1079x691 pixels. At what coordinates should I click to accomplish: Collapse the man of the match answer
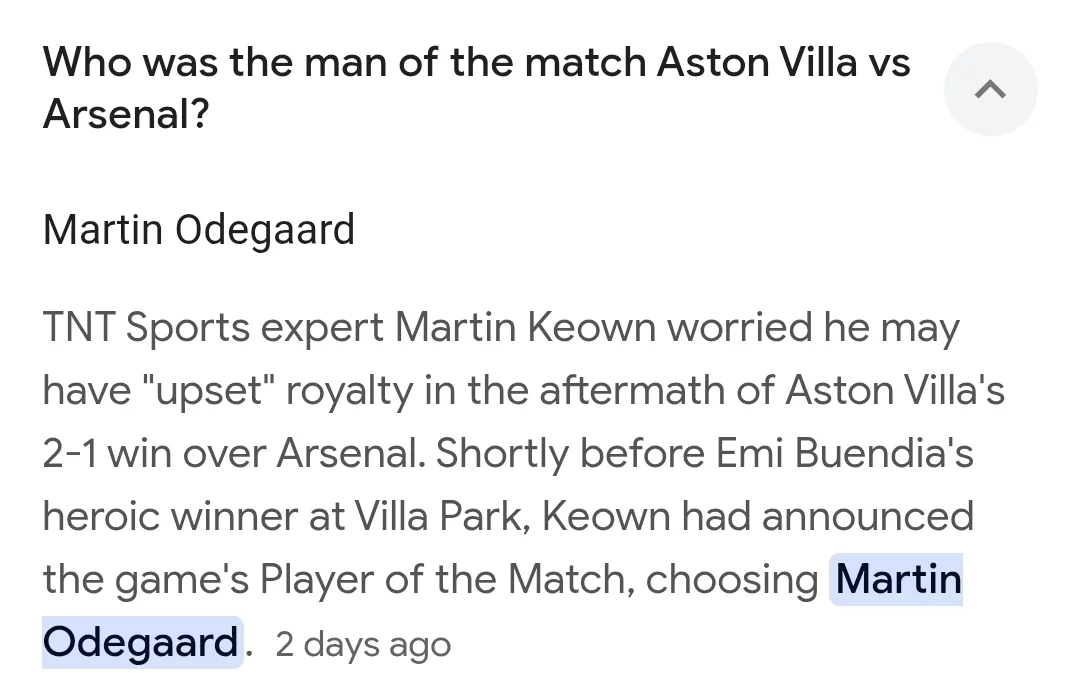point(990,90)
